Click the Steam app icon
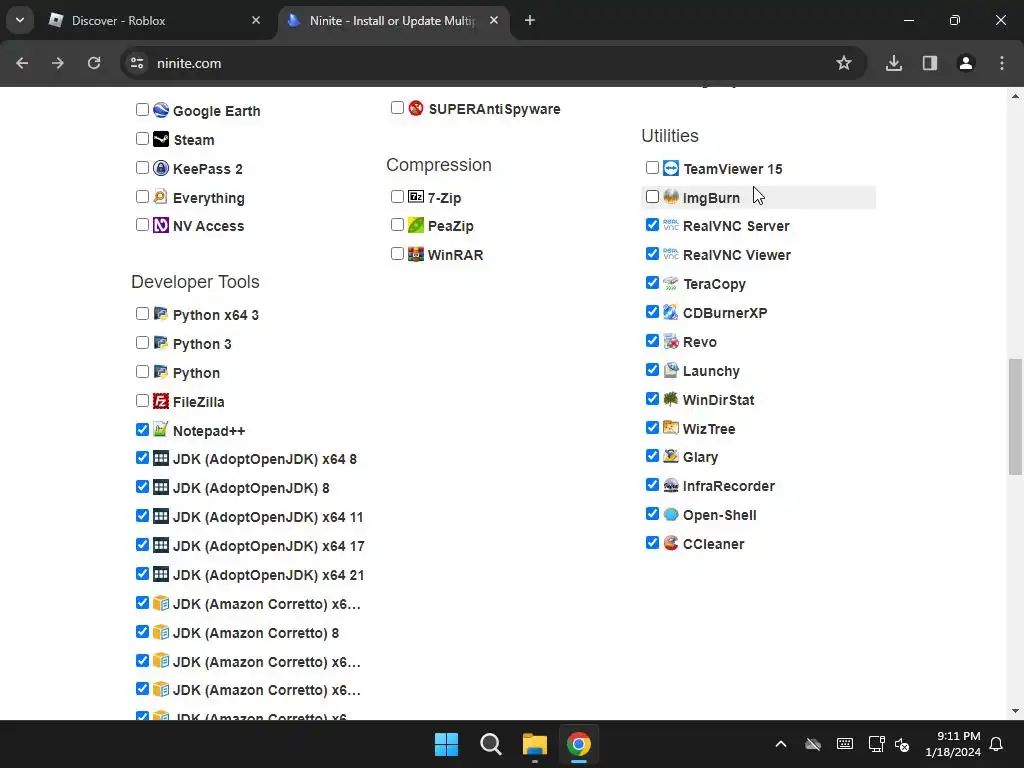The height and width of the screenshot is (768, 1024). (x=161, y=139)
